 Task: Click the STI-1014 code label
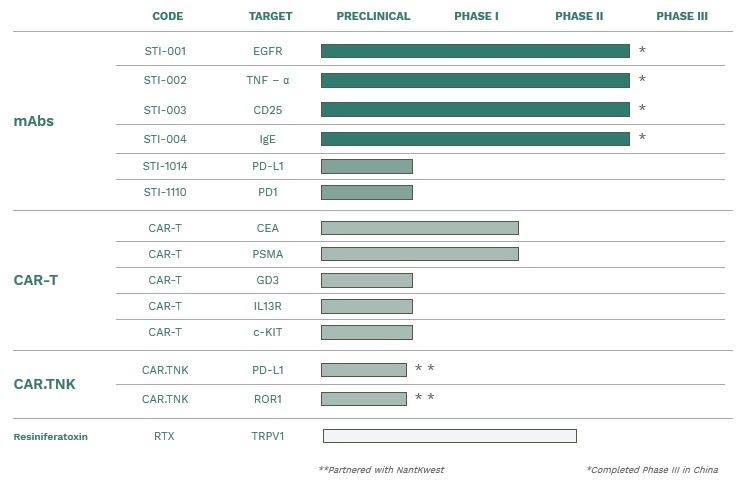[x=165, y=166]
